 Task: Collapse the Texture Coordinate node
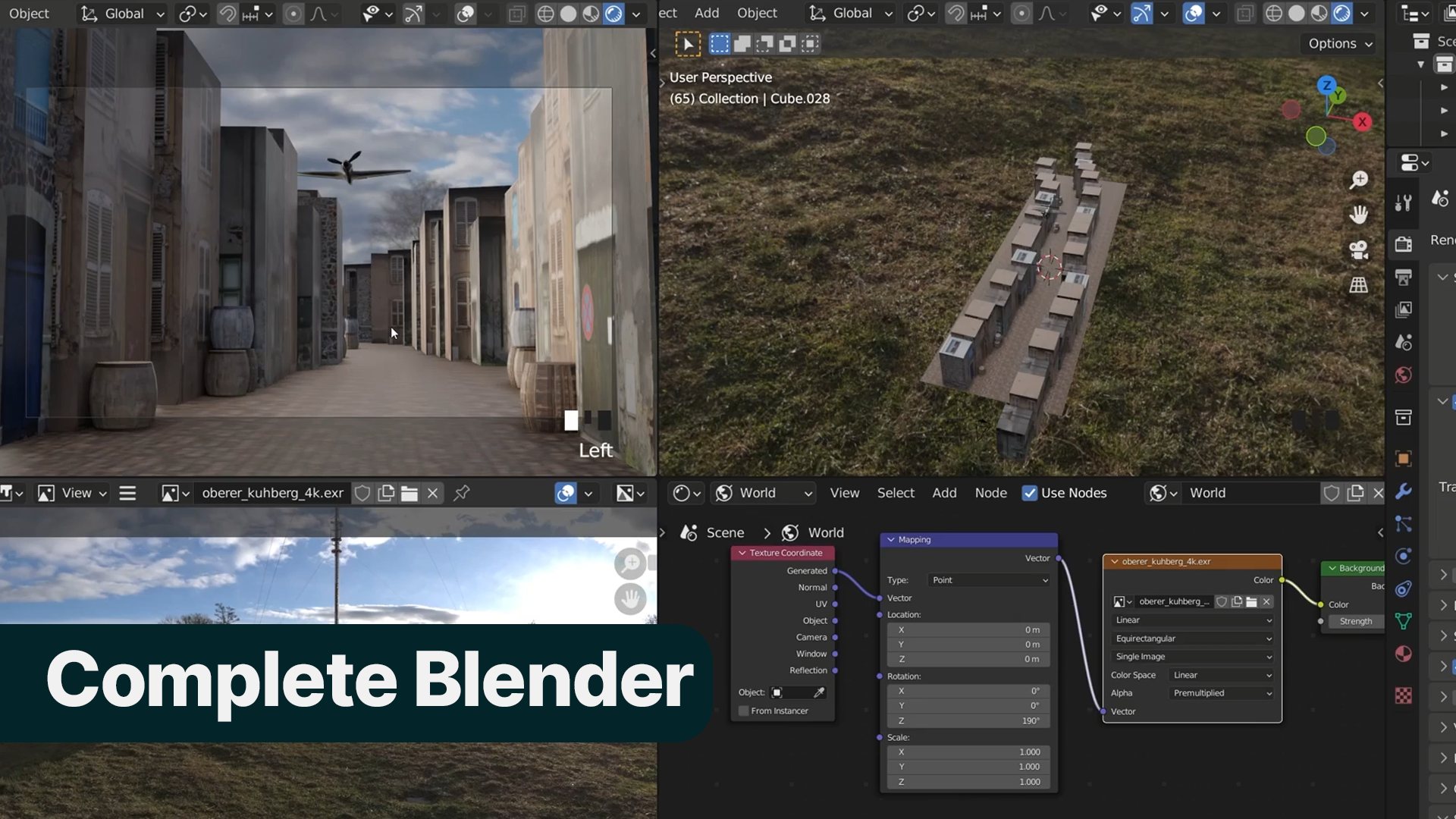pos(742,553)
